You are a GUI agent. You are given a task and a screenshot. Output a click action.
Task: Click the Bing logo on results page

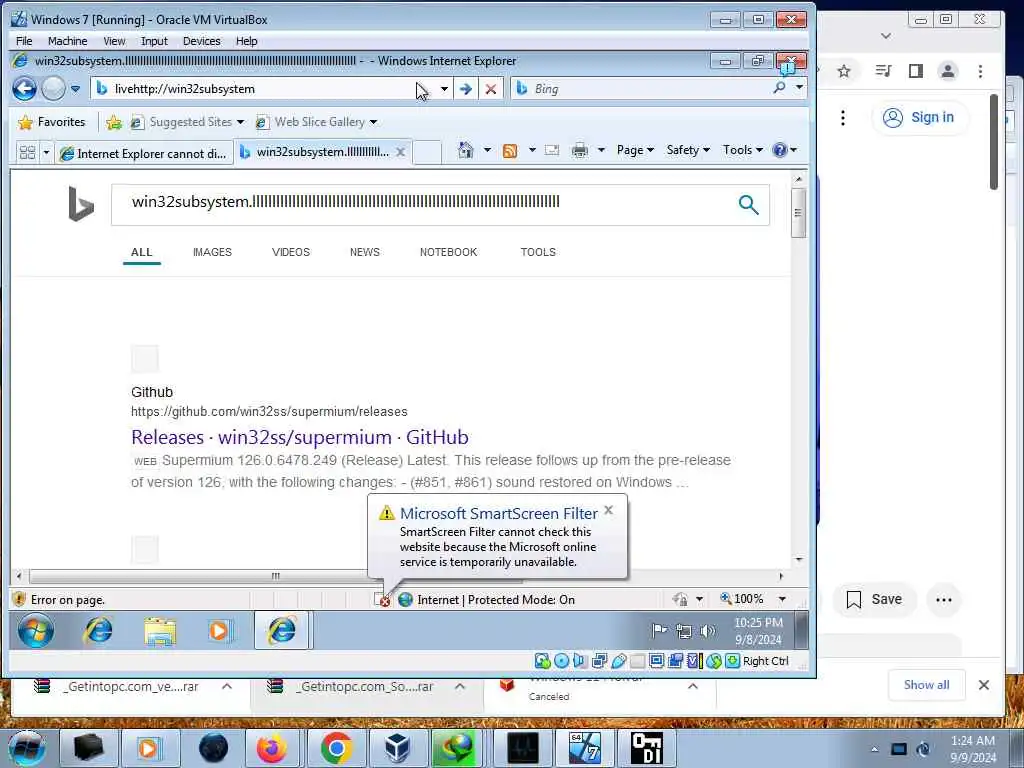[x=81, y=204]
